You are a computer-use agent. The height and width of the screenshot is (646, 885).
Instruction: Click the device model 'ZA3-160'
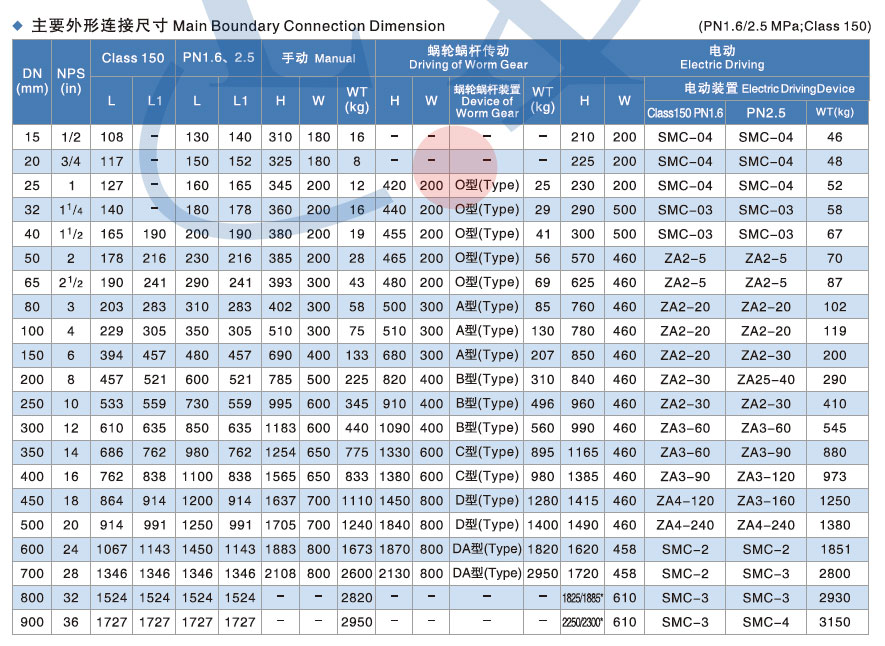pyautogui.click(x=766, y=501)
